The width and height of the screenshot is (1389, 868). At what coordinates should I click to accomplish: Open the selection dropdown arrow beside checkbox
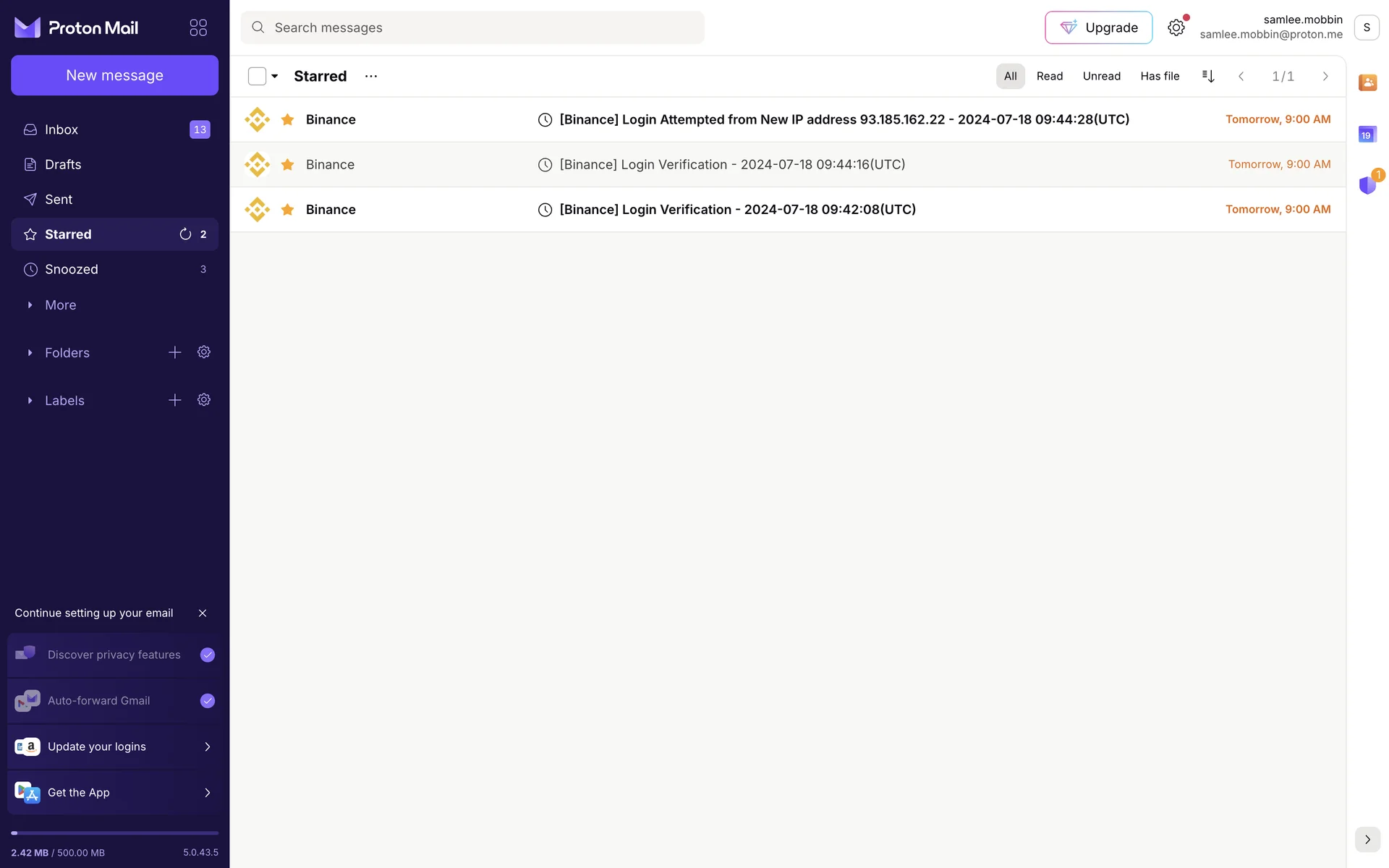pyautogui.click(x=275, y=76)
